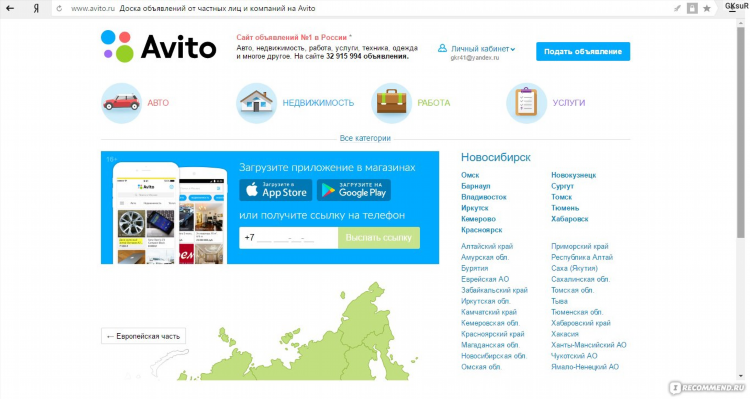Select the city Кемерово
Screen dimensions: 750x399
[x=478, y=219]
